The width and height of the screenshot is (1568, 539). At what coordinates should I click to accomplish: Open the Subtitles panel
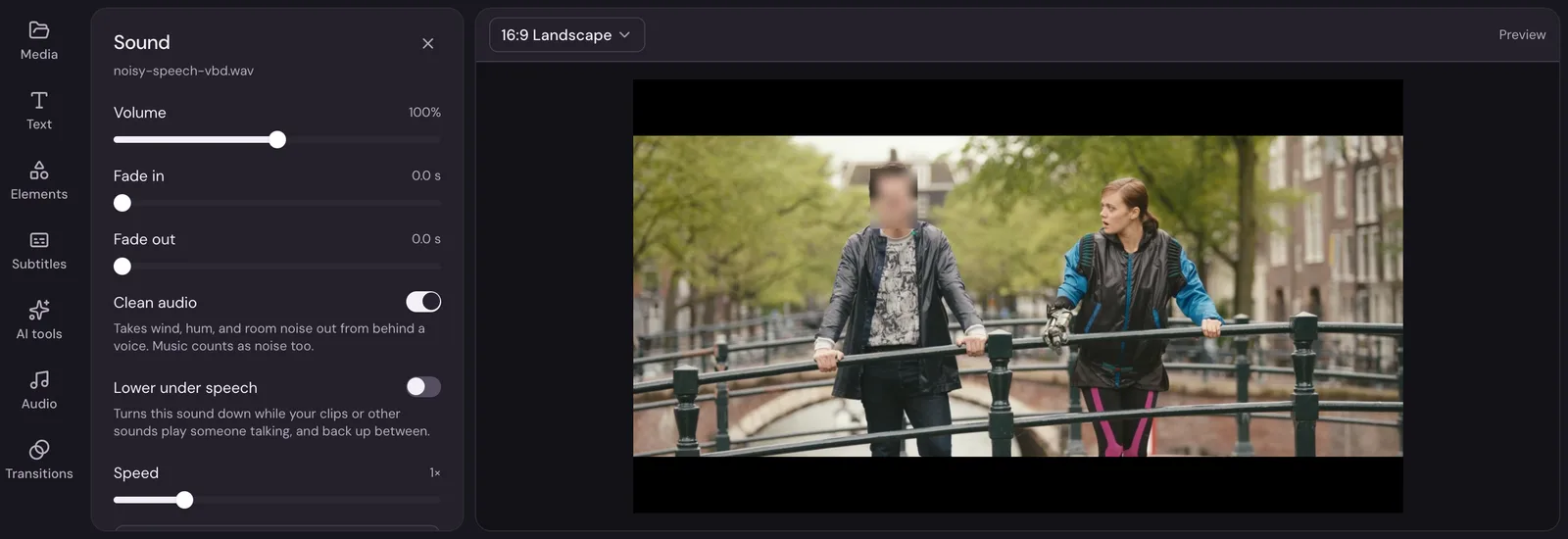[39, 251]
